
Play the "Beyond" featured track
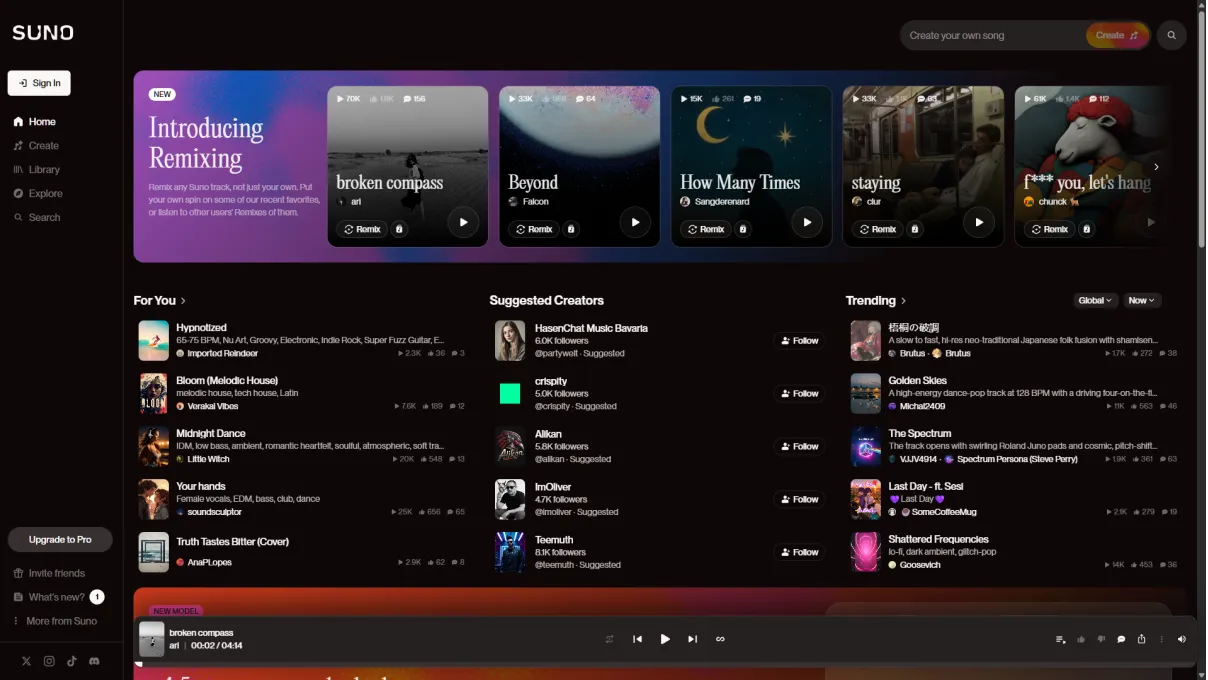click(635, 222)
